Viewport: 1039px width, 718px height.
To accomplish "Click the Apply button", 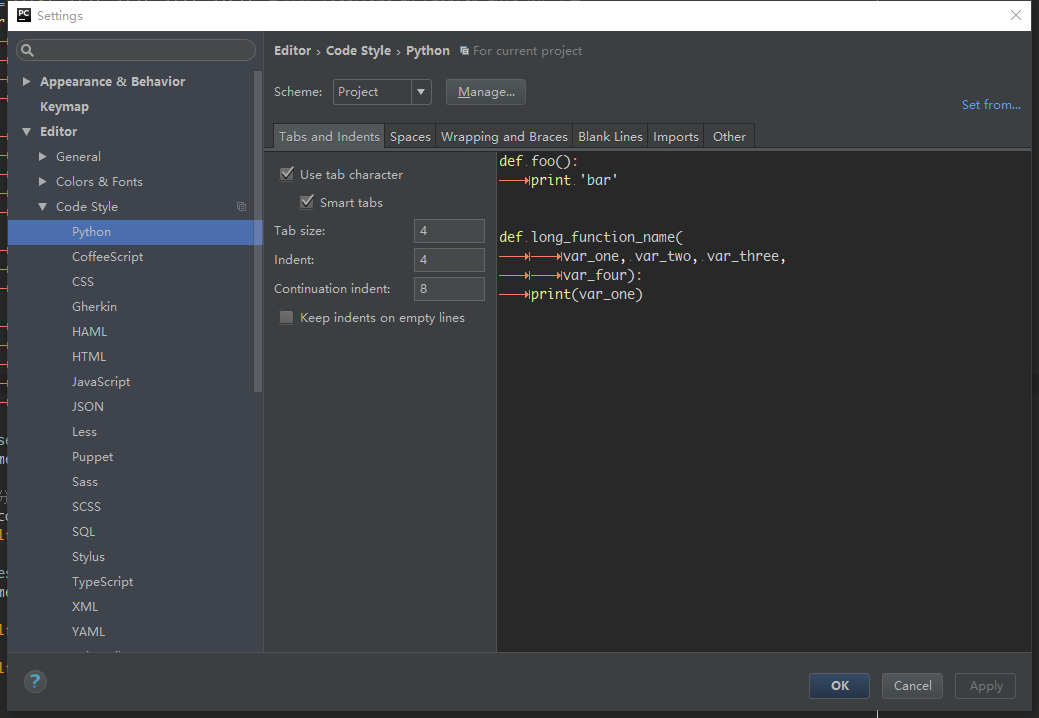I will pos(986,686).
